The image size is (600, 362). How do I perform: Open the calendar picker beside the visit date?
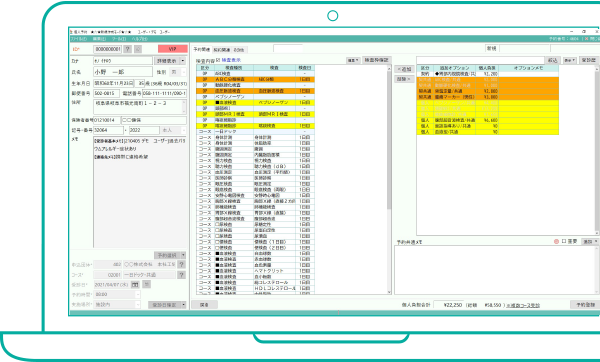click(135, 285)
